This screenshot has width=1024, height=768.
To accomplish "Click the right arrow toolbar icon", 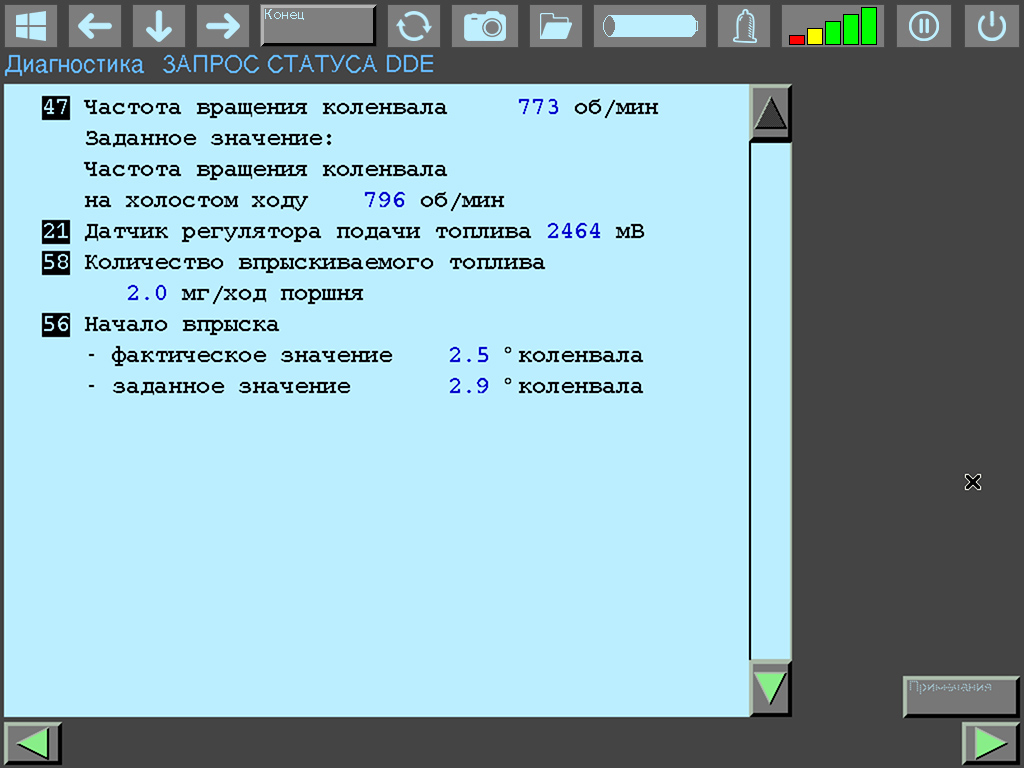I will pos(223,26).
